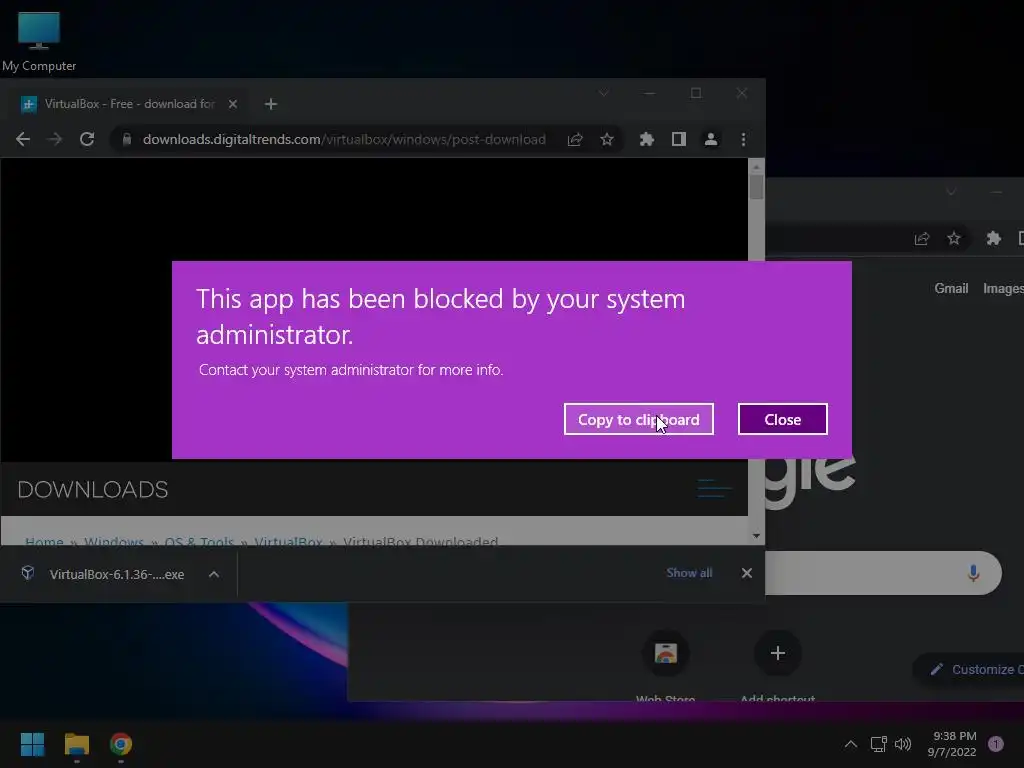Screen dimensions: 1024x768
Task: Open Images link in Google window
Action: click(x=1003, y=289)
